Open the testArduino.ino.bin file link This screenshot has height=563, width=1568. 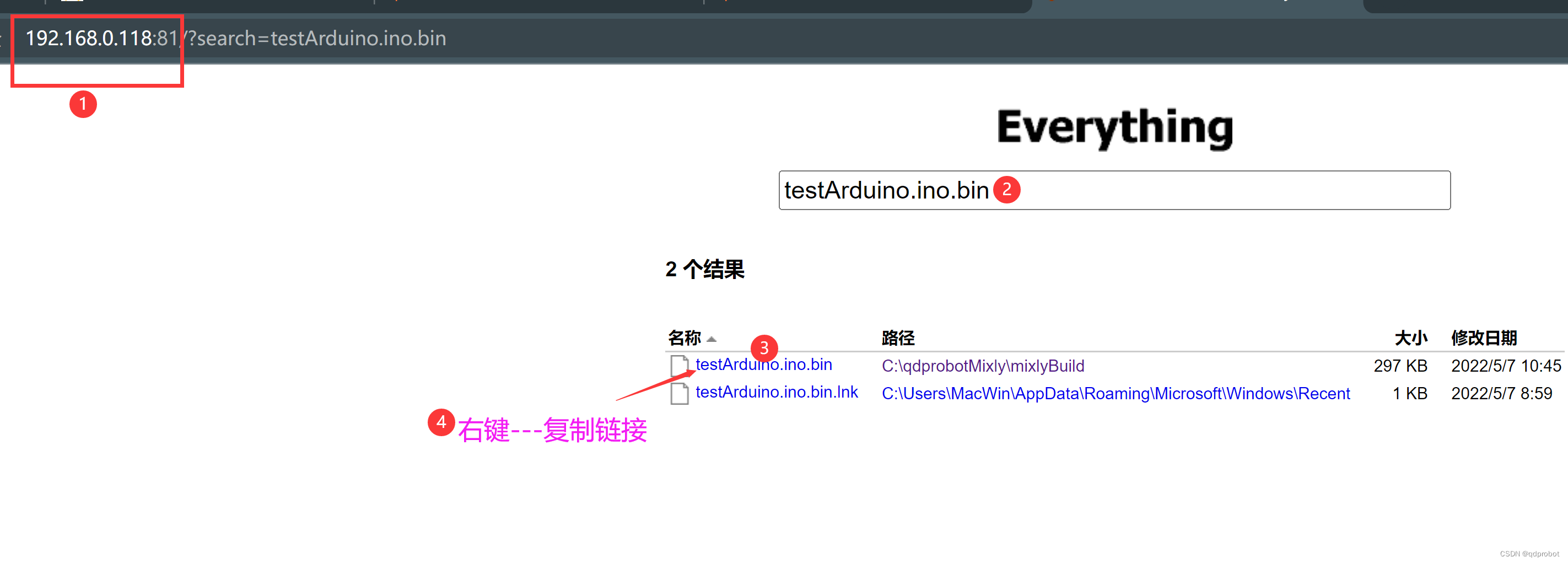[x=763, y=364]
